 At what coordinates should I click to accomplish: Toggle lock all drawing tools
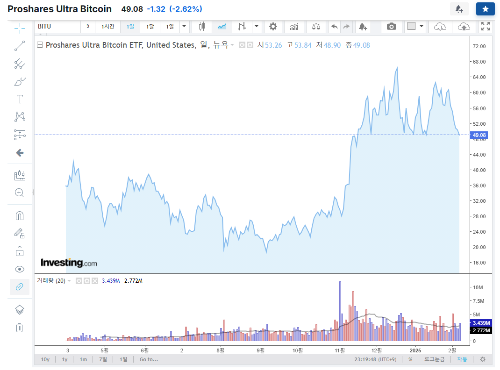click(20, 251)
